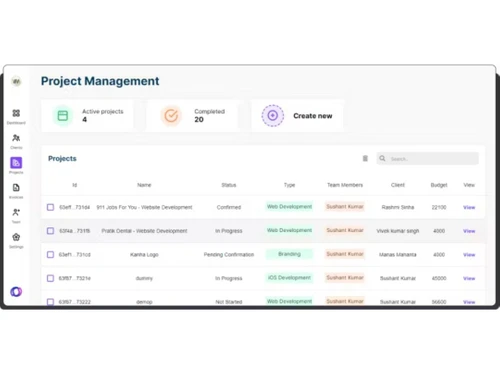Screen dimensions: 500x375
Task: Open the Settings sidebar icon
Action: (x=16, y=237)
